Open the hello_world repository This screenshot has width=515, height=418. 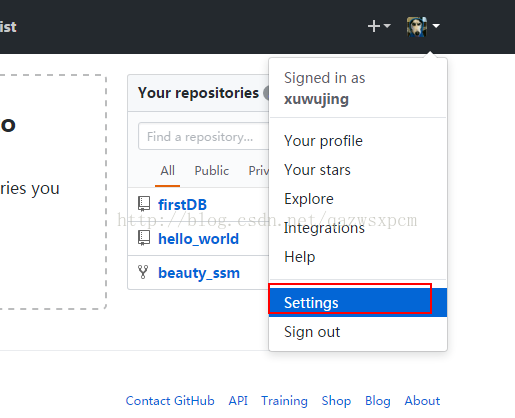pos(199,239)
